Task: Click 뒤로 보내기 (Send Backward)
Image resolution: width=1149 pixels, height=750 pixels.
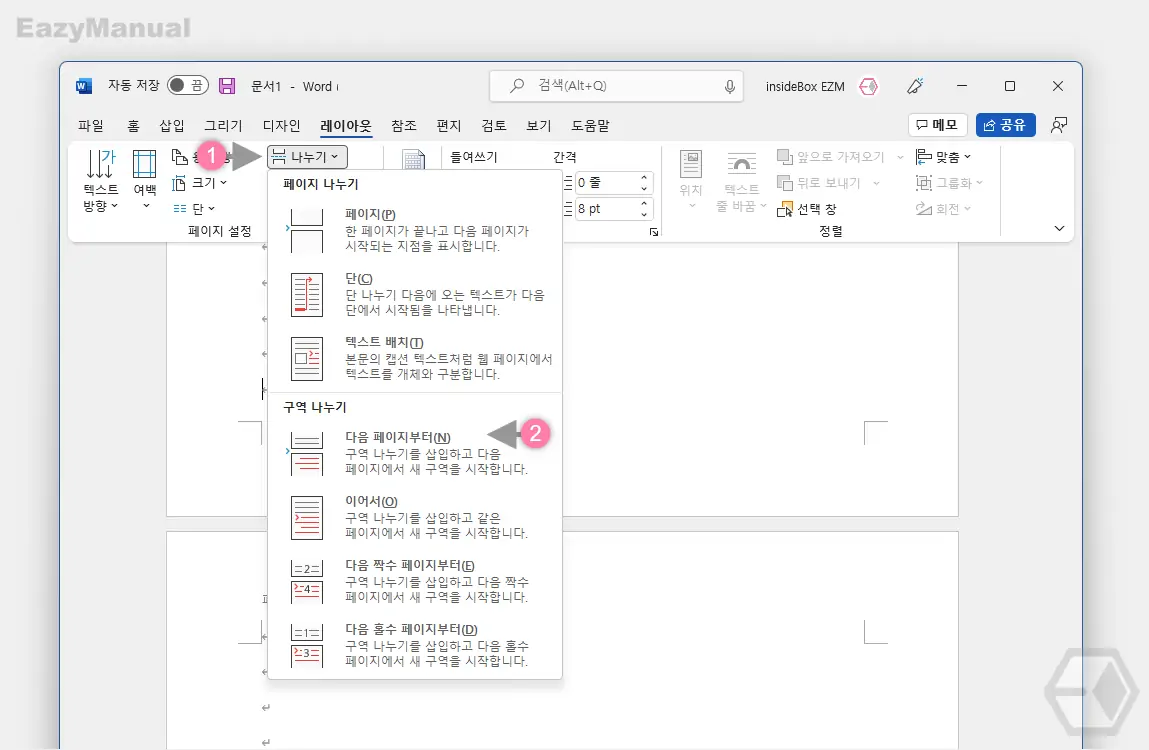Action: (819, 183)
